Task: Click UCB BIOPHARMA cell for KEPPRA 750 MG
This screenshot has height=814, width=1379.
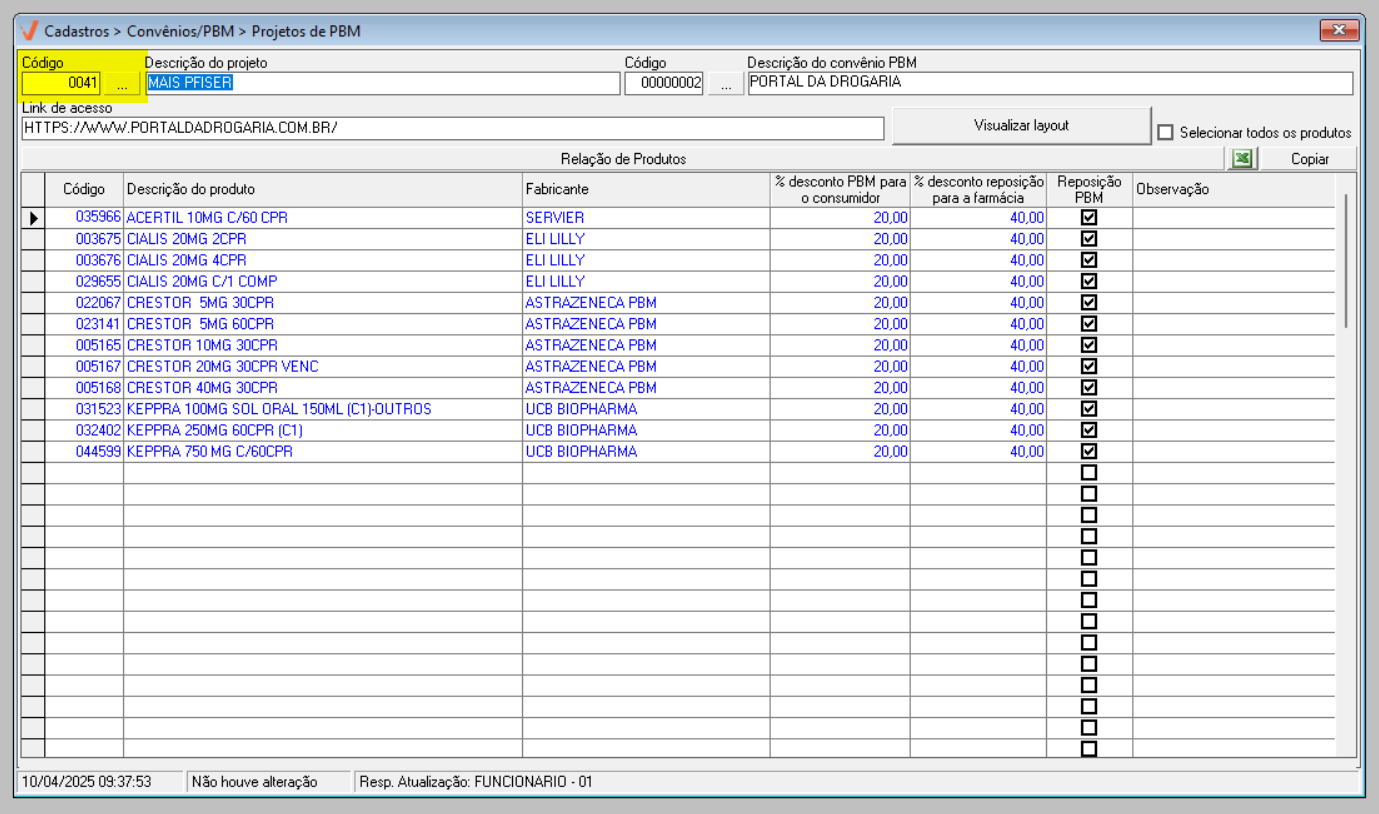Action: pyautogui.click(x=646, y=451)
